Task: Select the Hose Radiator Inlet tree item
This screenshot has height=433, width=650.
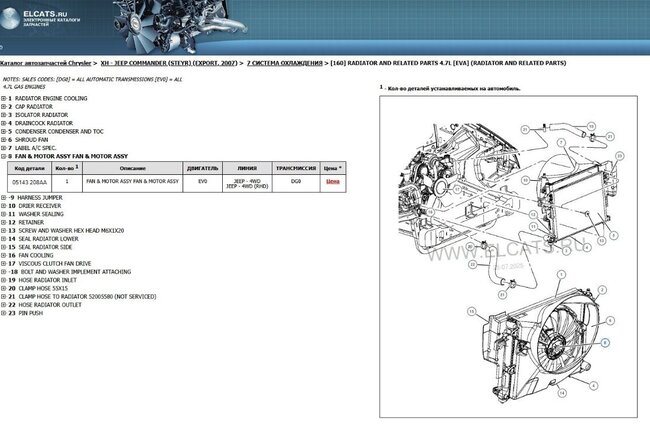Action: (47, 280)
